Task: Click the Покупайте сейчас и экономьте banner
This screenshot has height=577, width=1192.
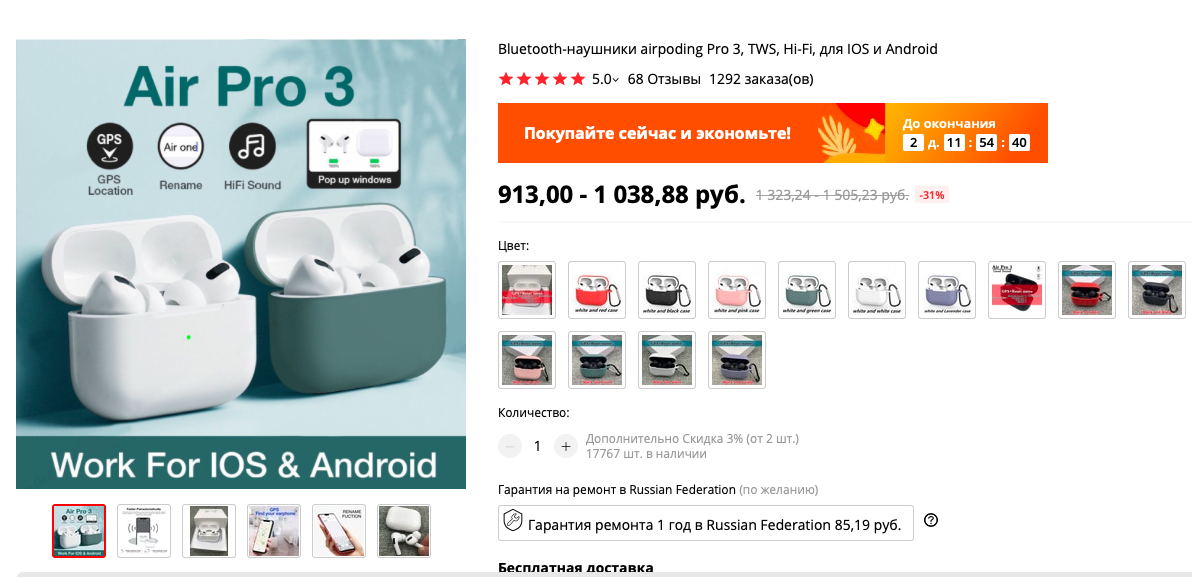Action: pyautogui.click(x=772, y=133)
